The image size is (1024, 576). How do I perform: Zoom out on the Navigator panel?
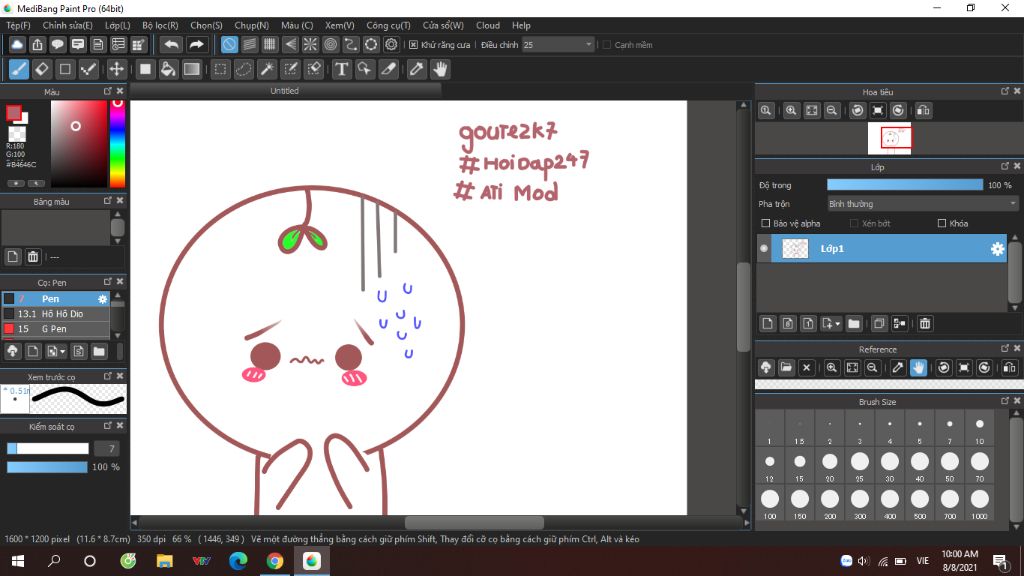tap(831, 110)
